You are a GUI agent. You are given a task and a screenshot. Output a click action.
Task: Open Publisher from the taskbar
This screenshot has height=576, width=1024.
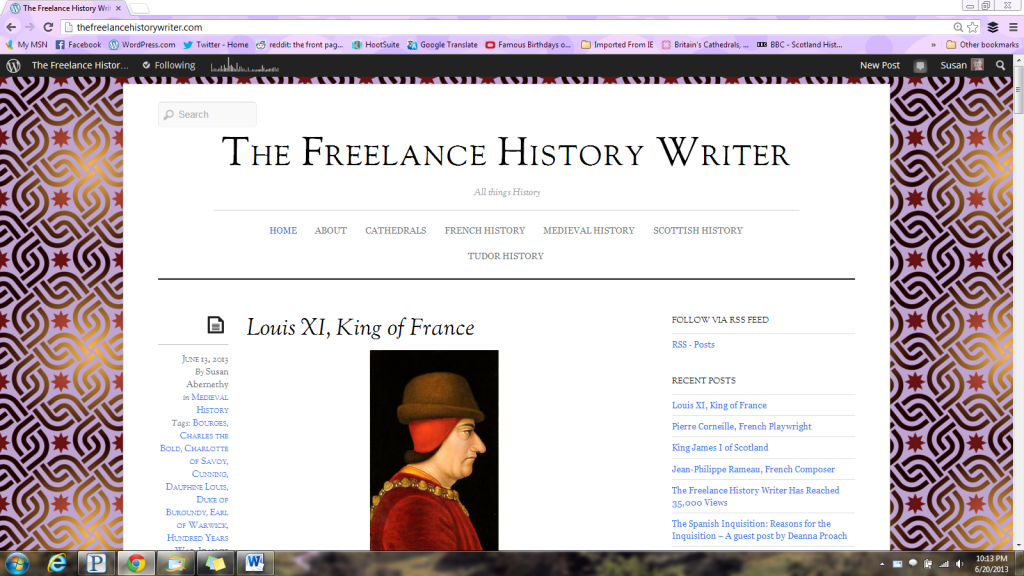96,563
